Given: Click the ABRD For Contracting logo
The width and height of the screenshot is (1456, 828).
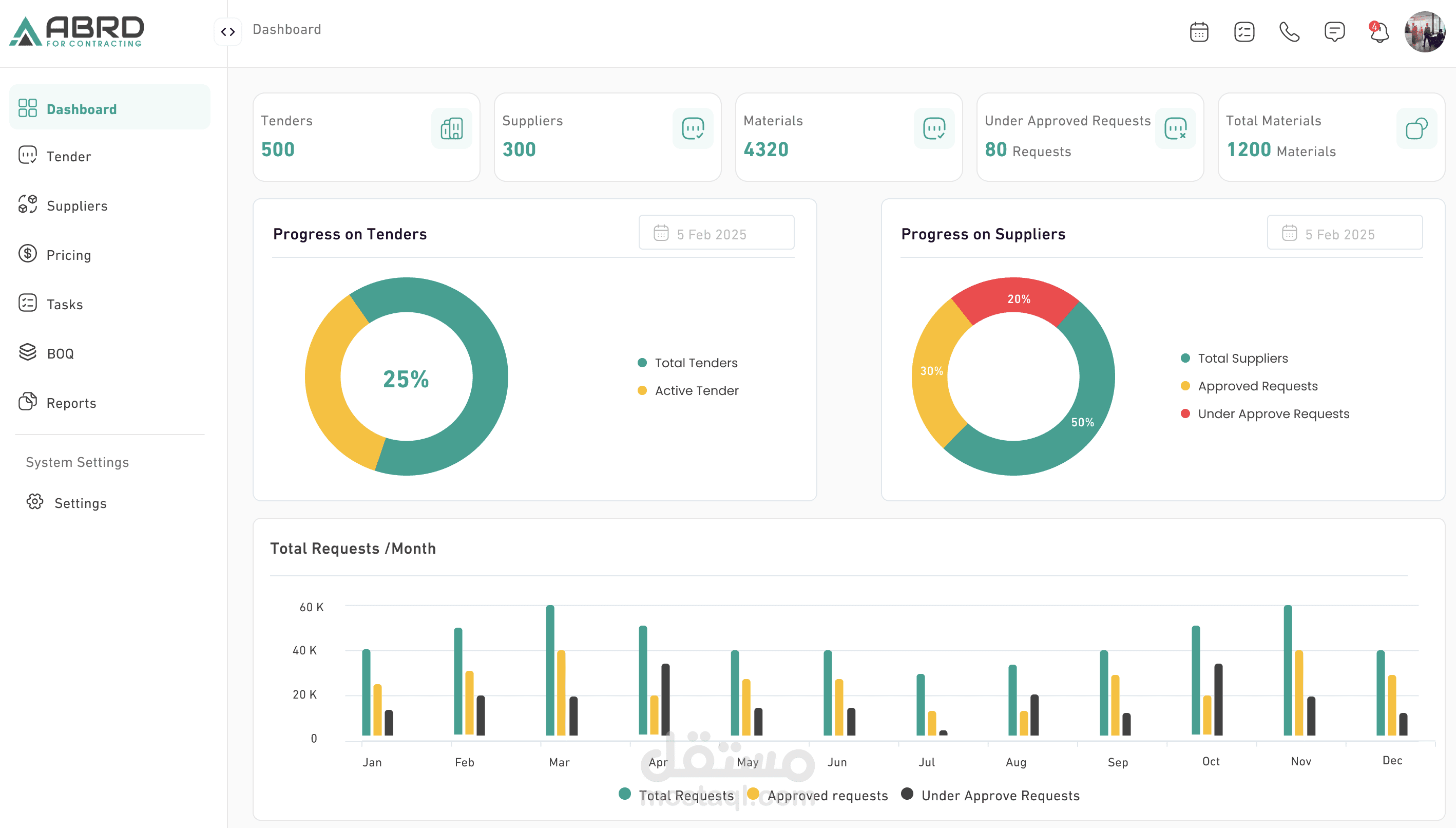Looking at the screenshot, I should [x=76, y=31].
